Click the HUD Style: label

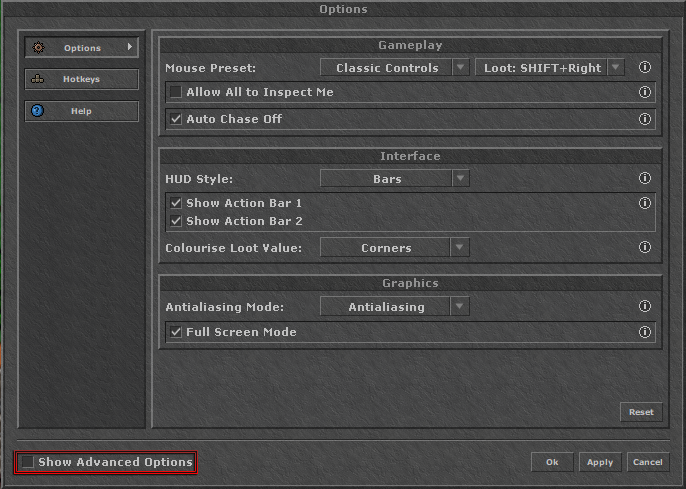click(199, 179)
